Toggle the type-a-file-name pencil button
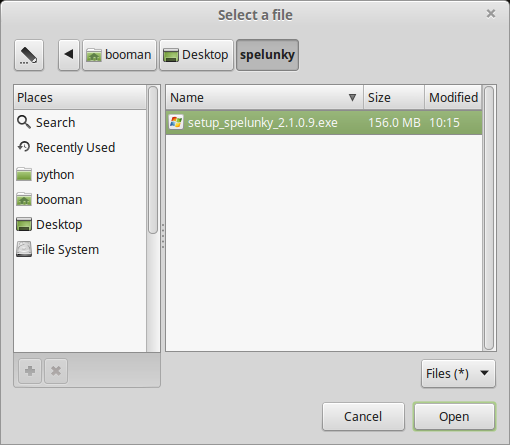The height and width of the screenshot is (445, 510). [29, 55]
